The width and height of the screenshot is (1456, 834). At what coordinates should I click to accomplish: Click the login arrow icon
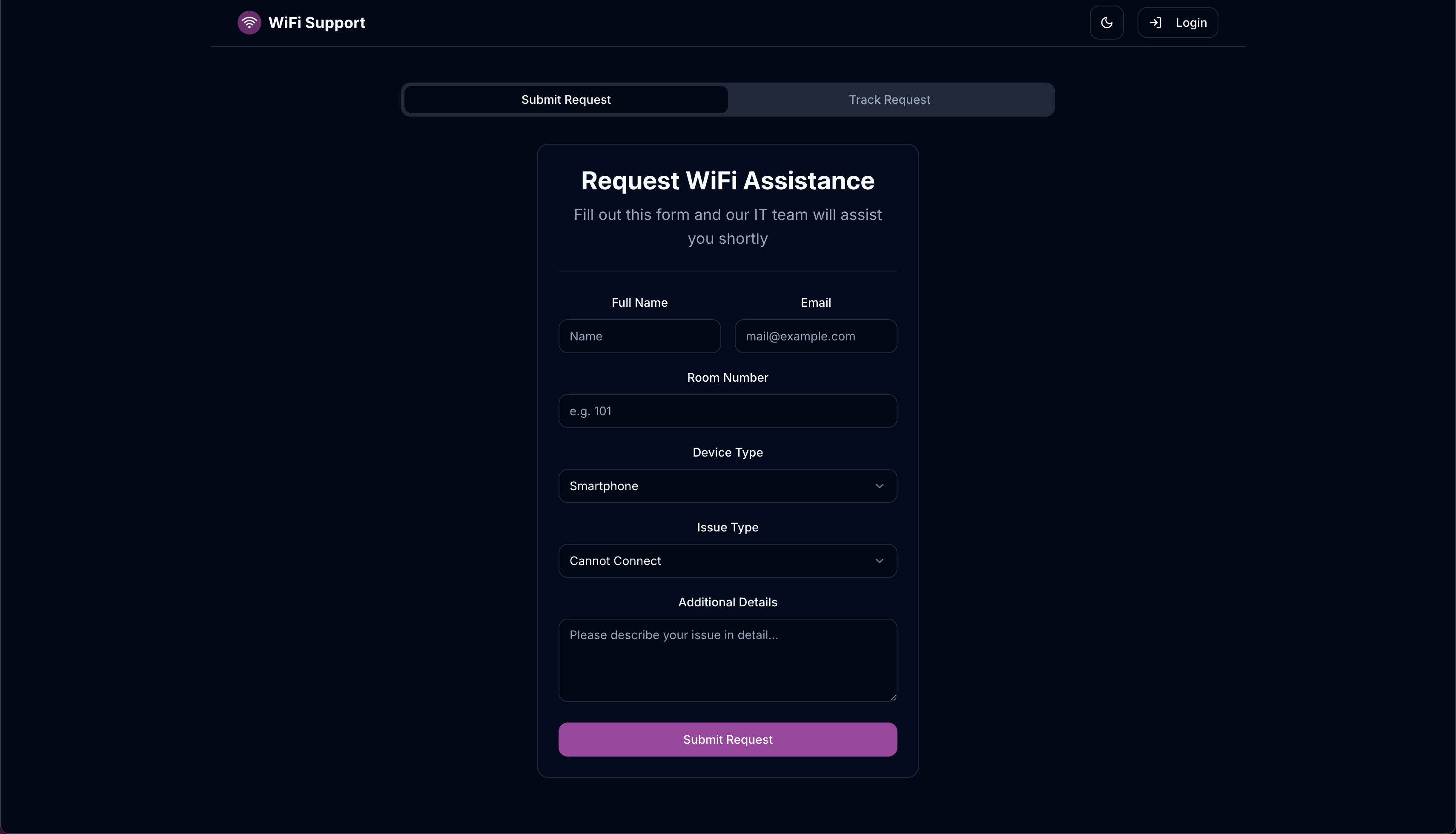point(1155,23)
